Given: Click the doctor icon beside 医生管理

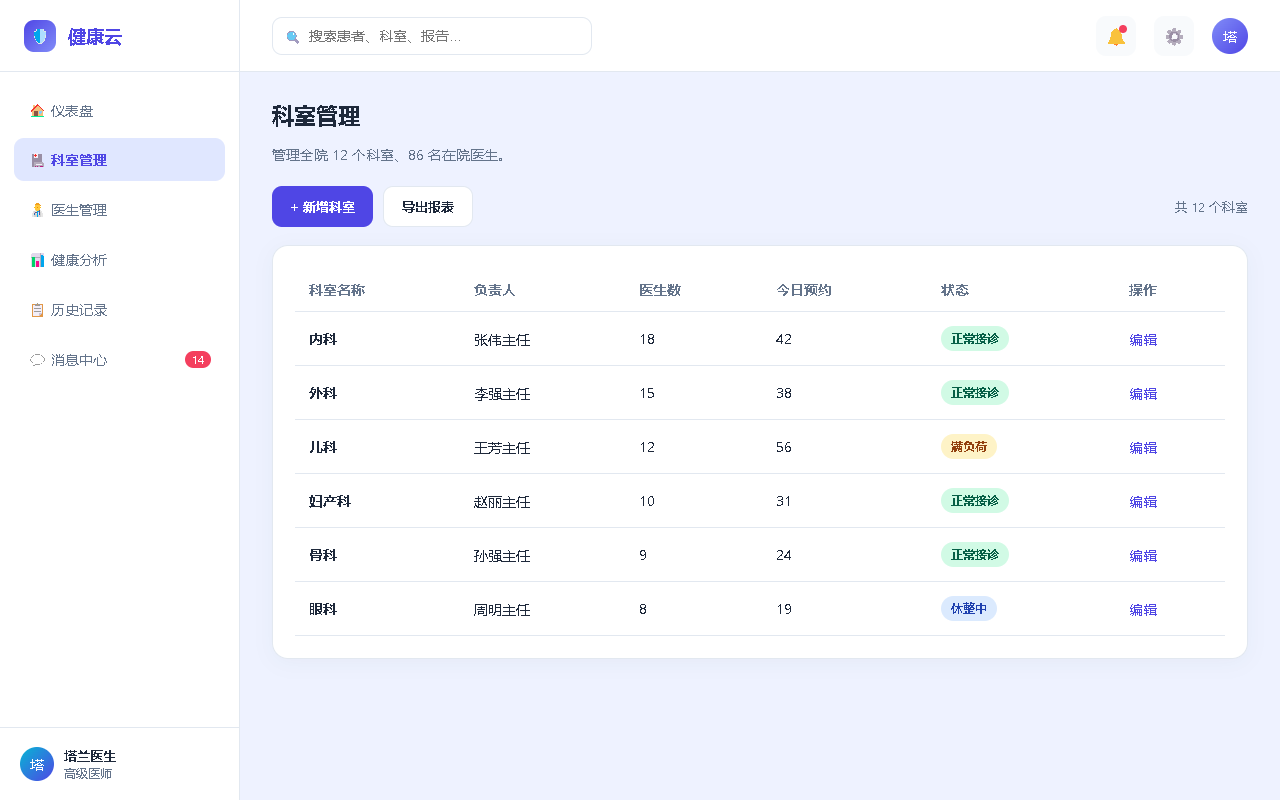Looking at the screenshot, I should [37, 210].
